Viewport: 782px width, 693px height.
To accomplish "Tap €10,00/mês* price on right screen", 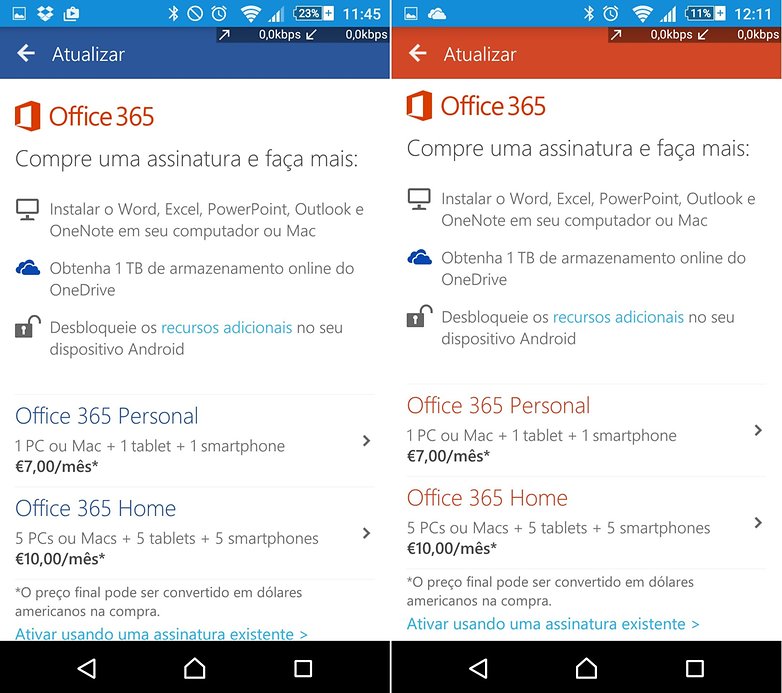I will pos(452,548).
